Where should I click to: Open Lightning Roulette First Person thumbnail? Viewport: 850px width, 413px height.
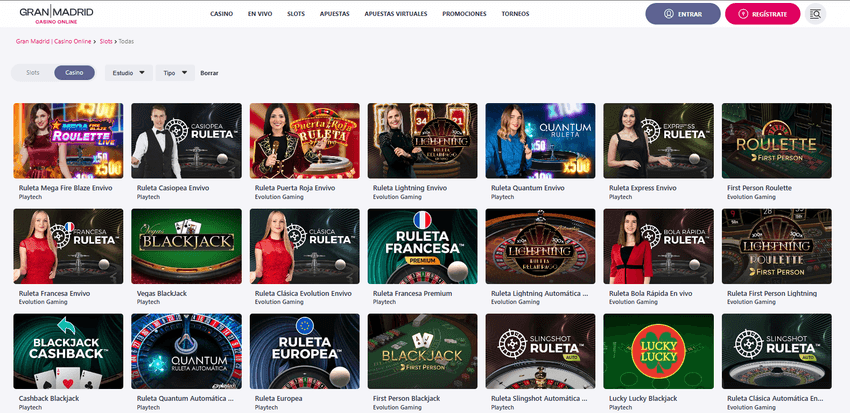pos(777,246)
